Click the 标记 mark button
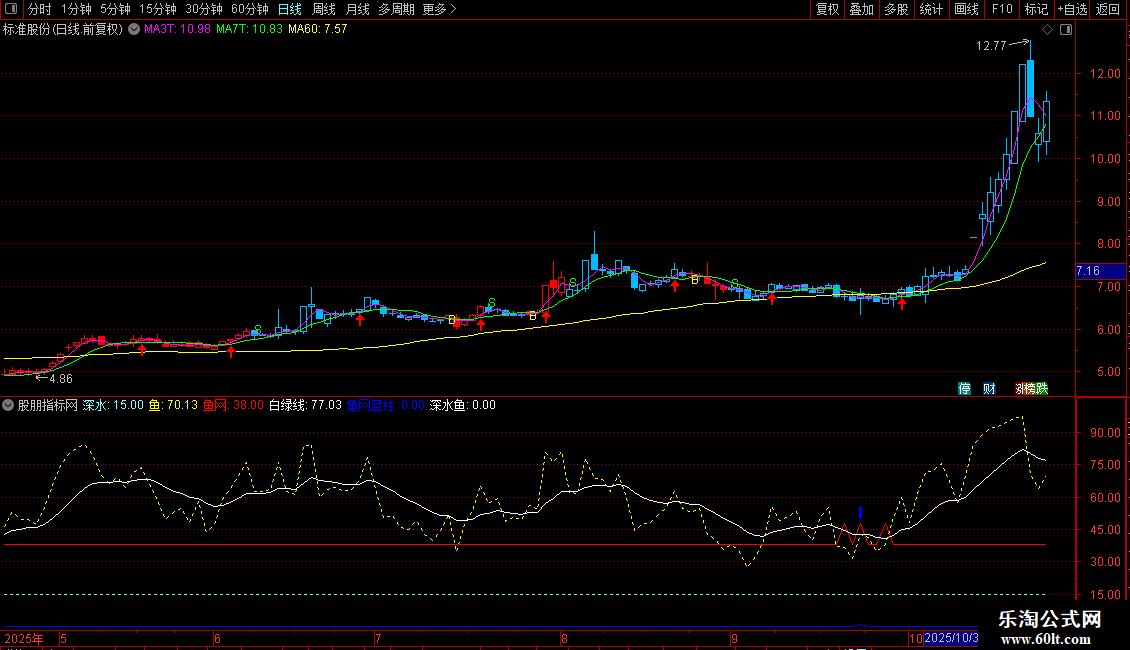This screenshot has height=650, width=1130. (1036, 9)
